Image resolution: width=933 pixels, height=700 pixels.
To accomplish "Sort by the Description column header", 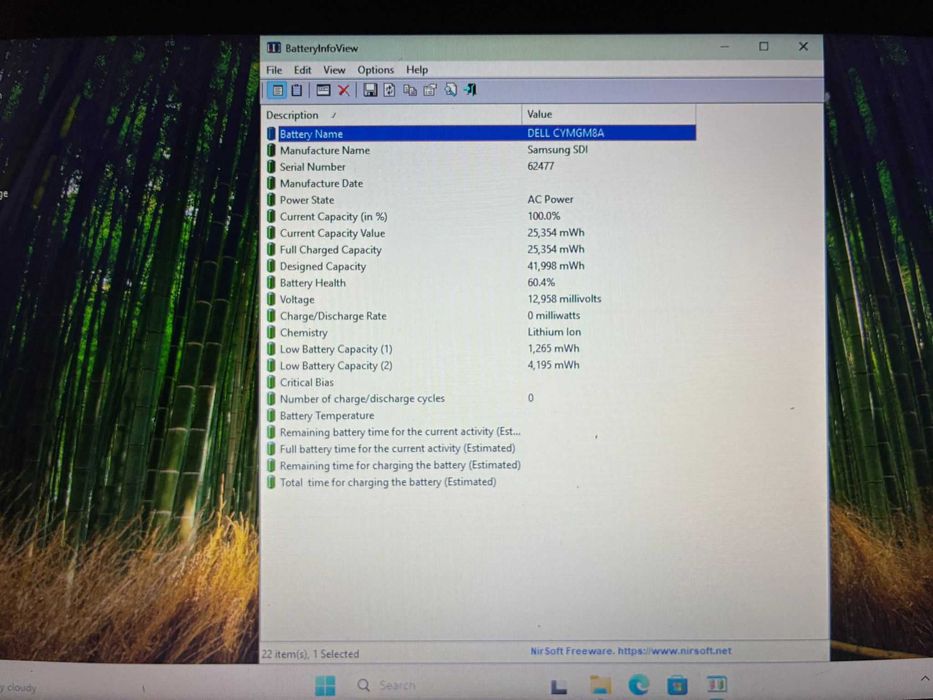I will 392,115.
